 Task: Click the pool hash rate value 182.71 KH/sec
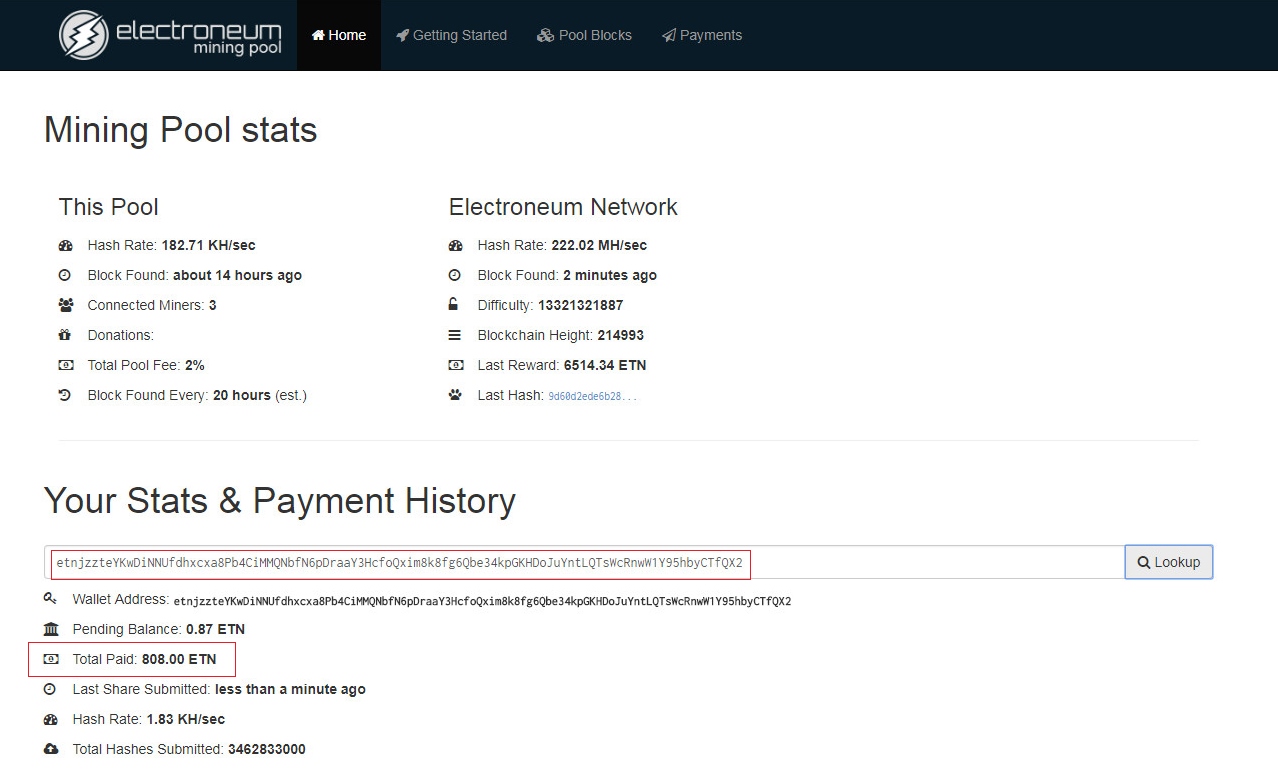[x=208, y=245]
